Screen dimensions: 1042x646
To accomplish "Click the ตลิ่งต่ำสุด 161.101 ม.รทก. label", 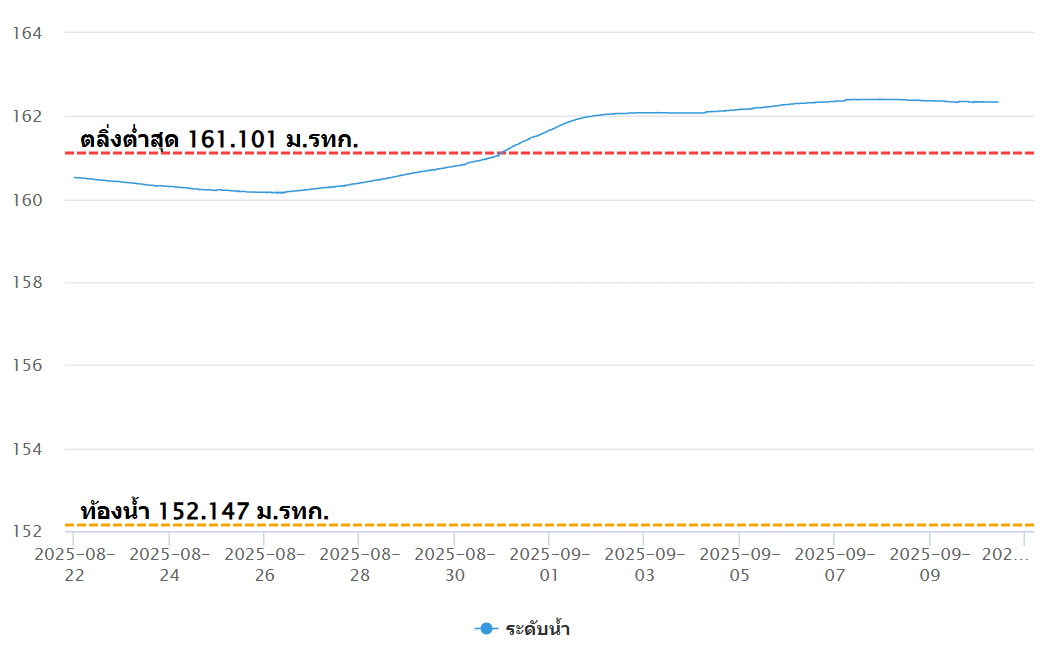I will point(219,139).
